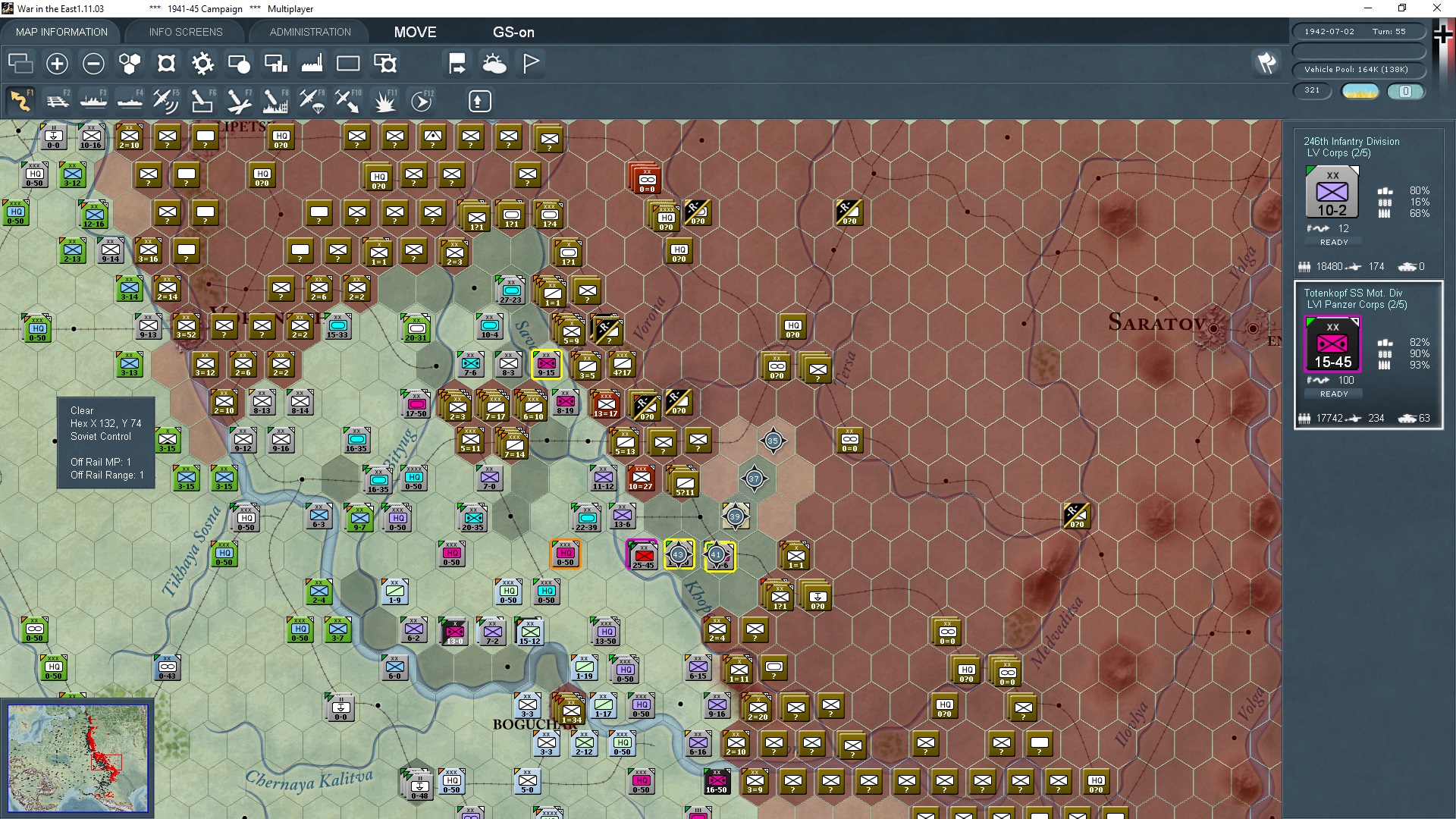Select Air recon mode (F5) icon
The height and width of the screenshot is (819, 1456).
click(x=166, y=101)
